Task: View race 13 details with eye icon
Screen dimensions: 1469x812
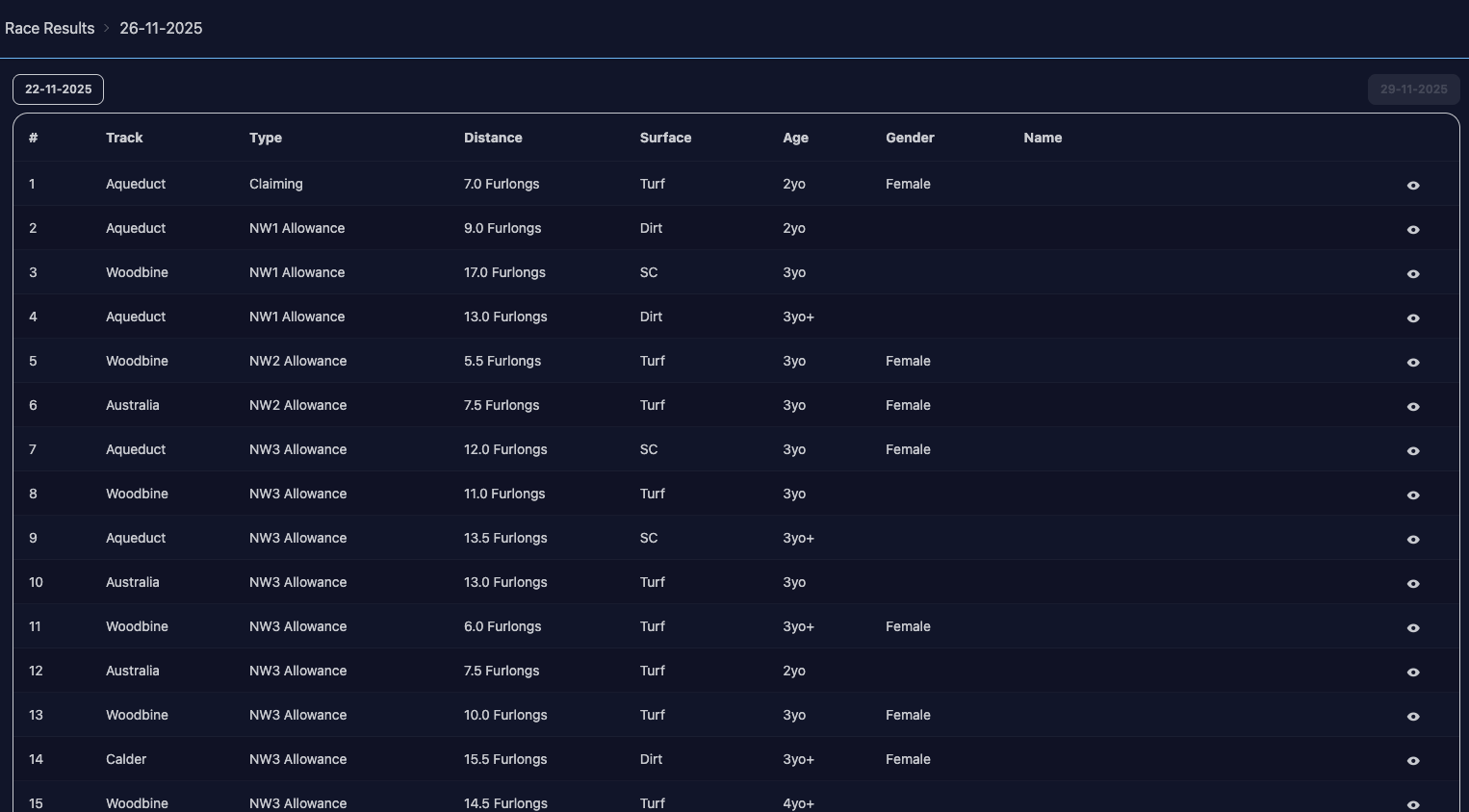Action: pos(1412,716)
